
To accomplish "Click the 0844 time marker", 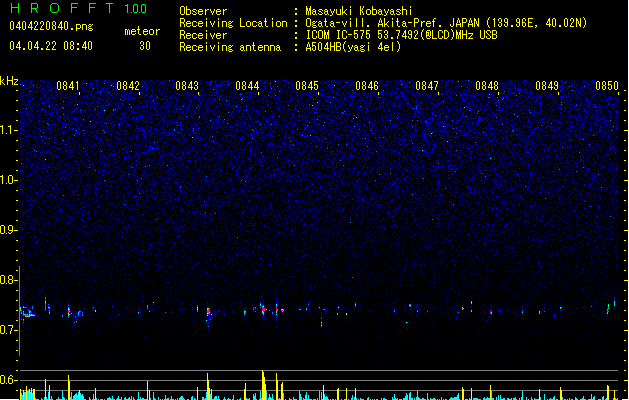I will tap(247, 86).
